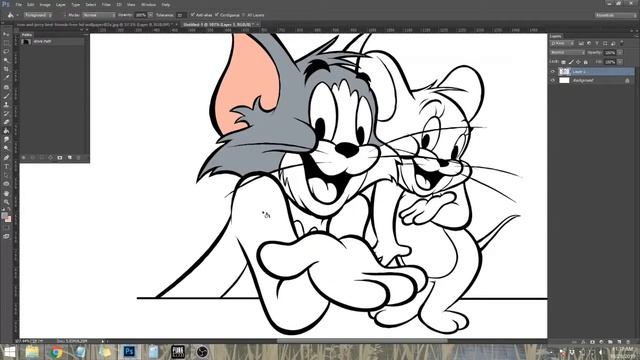
Task: Open the Kind filter dropdown in Layers panel
Action: click(x=562, y=43)
